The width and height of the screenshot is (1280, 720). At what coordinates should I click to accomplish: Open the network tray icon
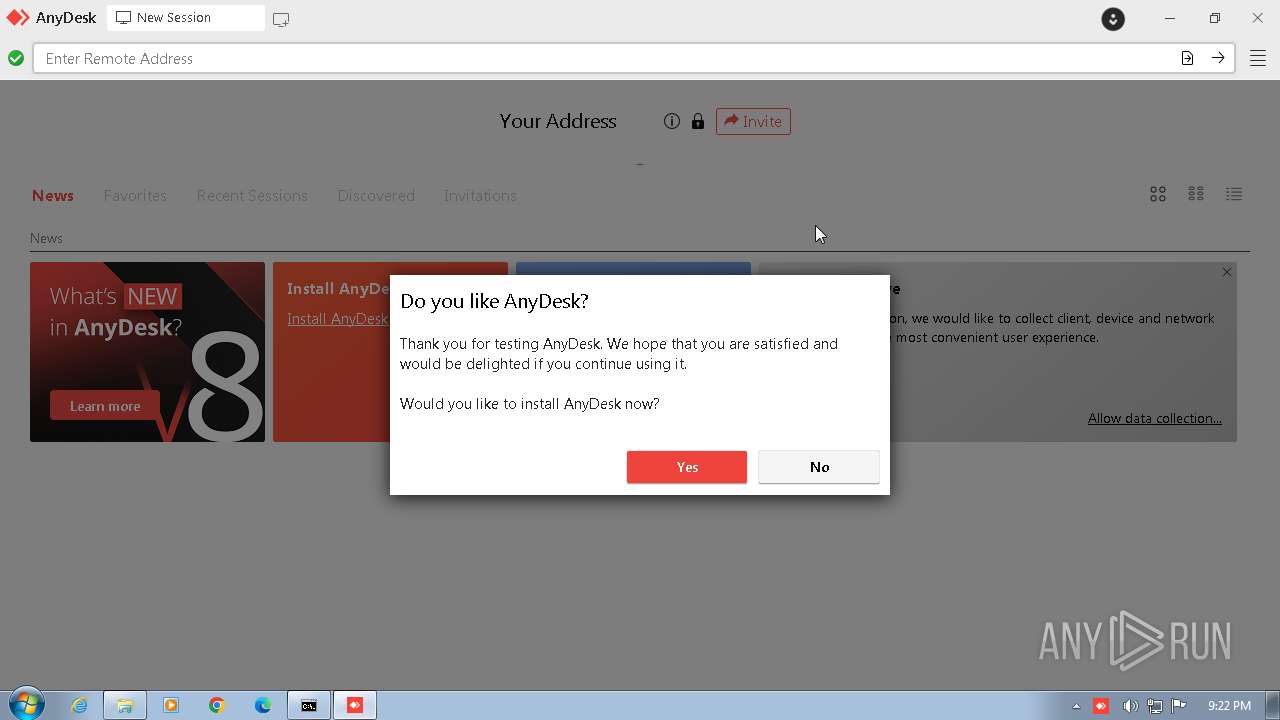pyautogui.click(x=1155, y=706)
